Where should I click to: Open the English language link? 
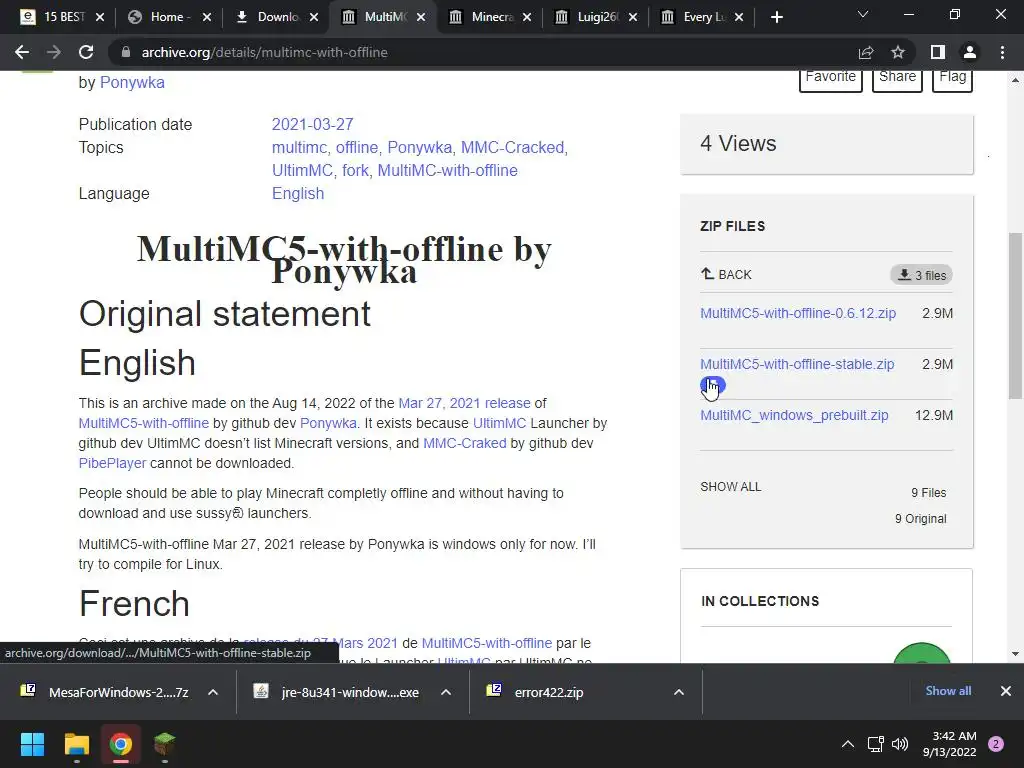point(298,193)
